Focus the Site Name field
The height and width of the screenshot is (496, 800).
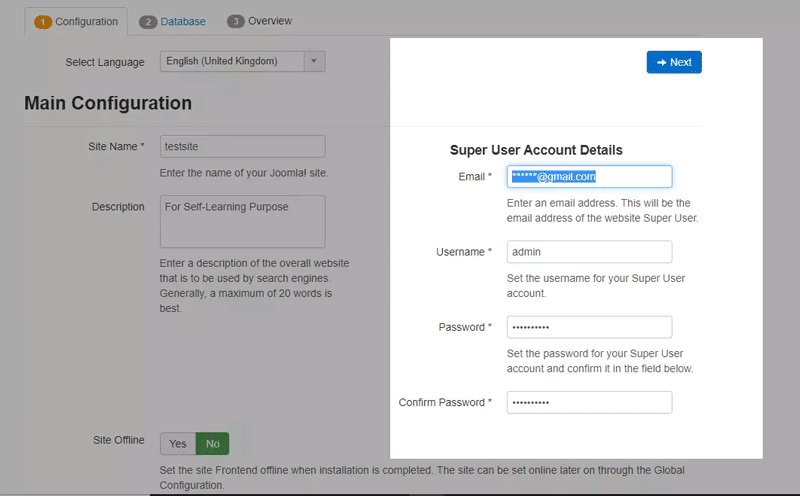pyautogui.click(x=242, y=146)
